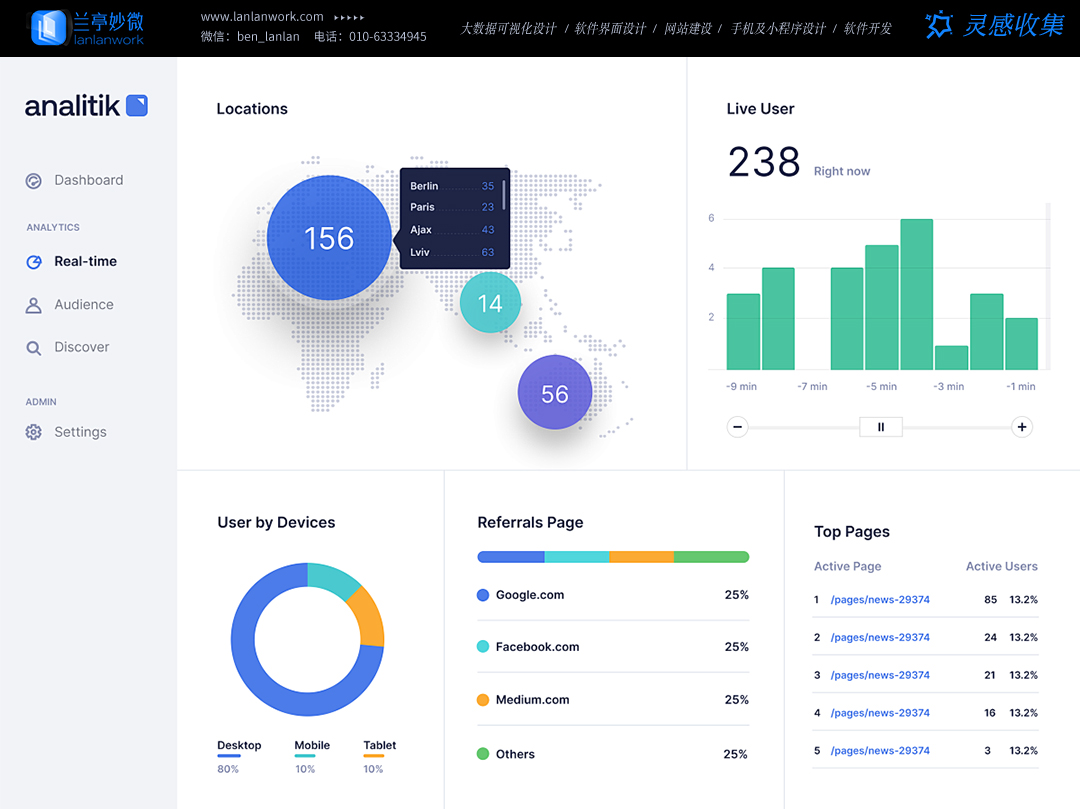The image size is (1080, 809).
Task: Click the Dashboard gauge icon in sidebar
Action: tap(34, 181)
